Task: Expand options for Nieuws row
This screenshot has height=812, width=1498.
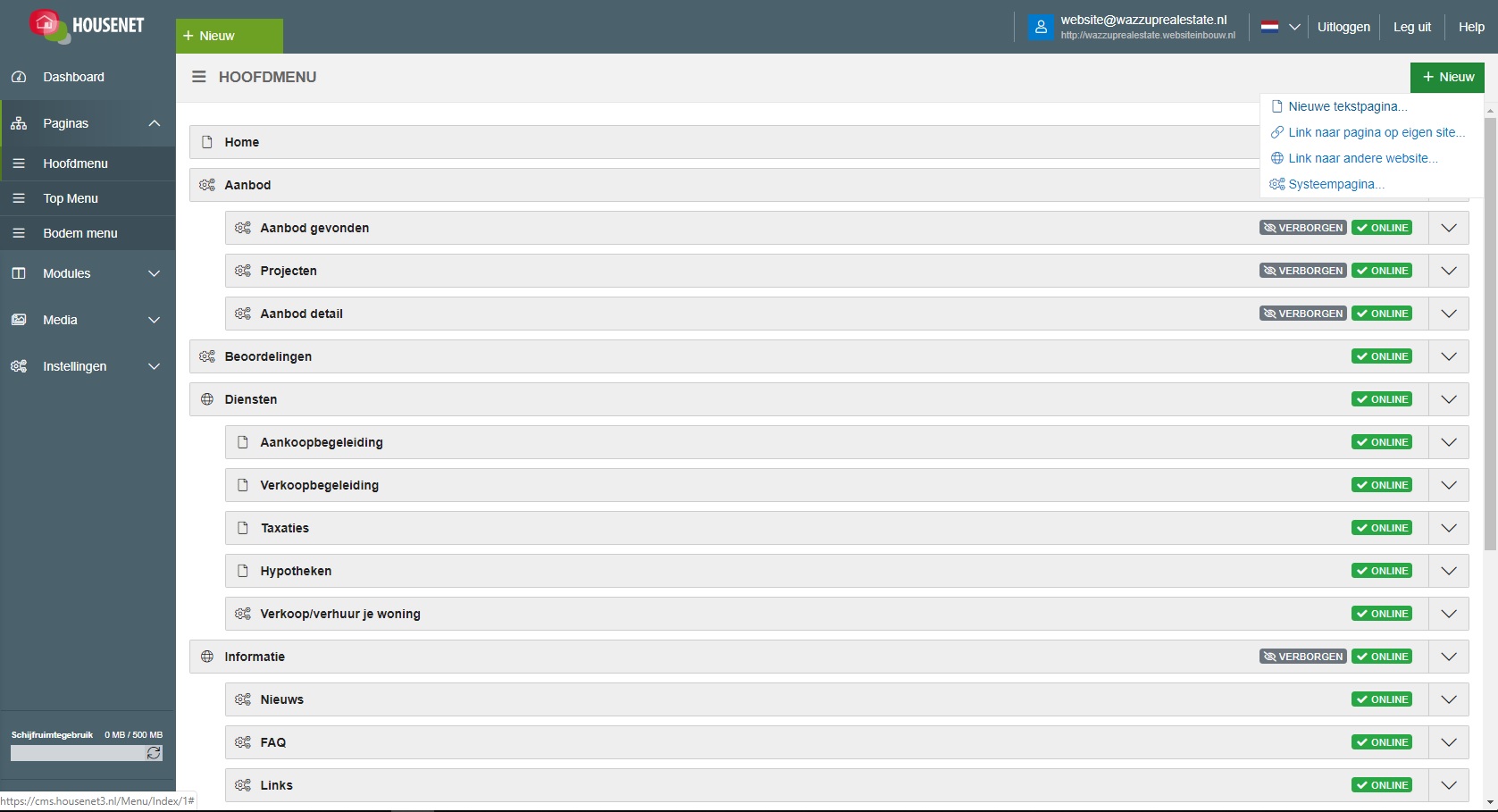Action: click(x=1449, y=699)
